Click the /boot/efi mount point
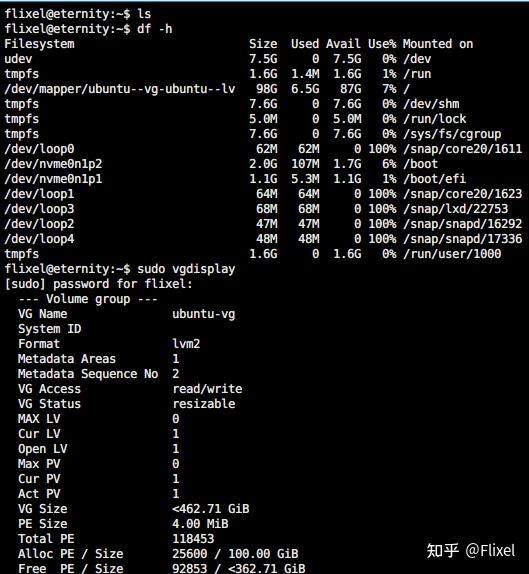Image resolution: width=529 pixels, height=574 pixels. point(434,179)
